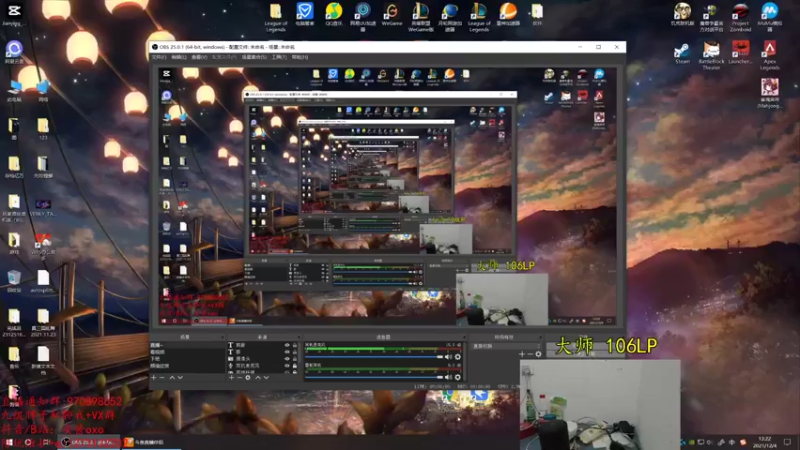800x450 pixels.
Task: Remove the selected source with the minus icon
Action: 240,378
